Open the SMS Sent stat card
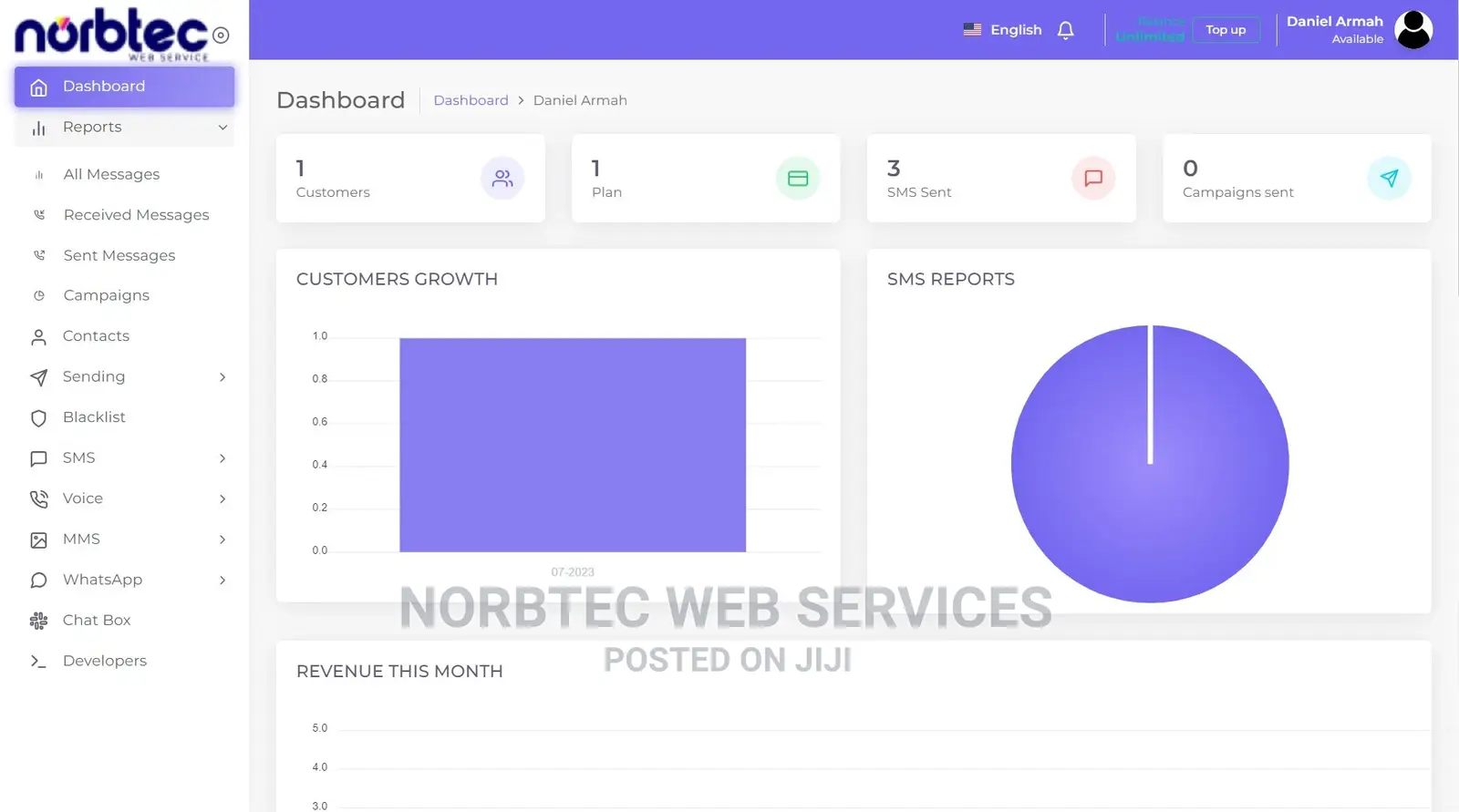Viewport: 1459px width, 812px height. click(1001, 179)
